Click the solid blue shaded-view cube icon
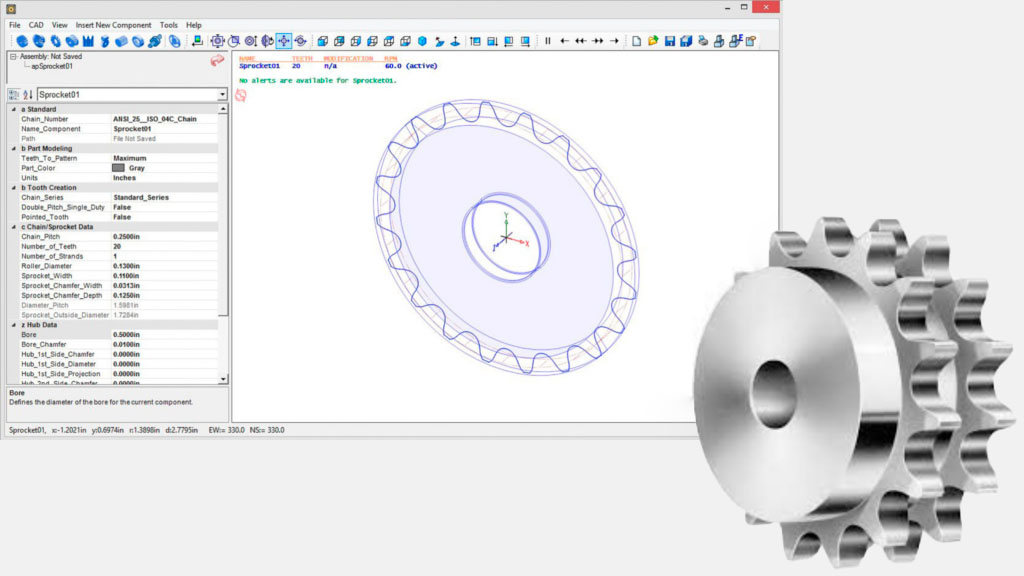This screenshot has width=1024, height=576. pyautogui.click(x=422, y=41)
